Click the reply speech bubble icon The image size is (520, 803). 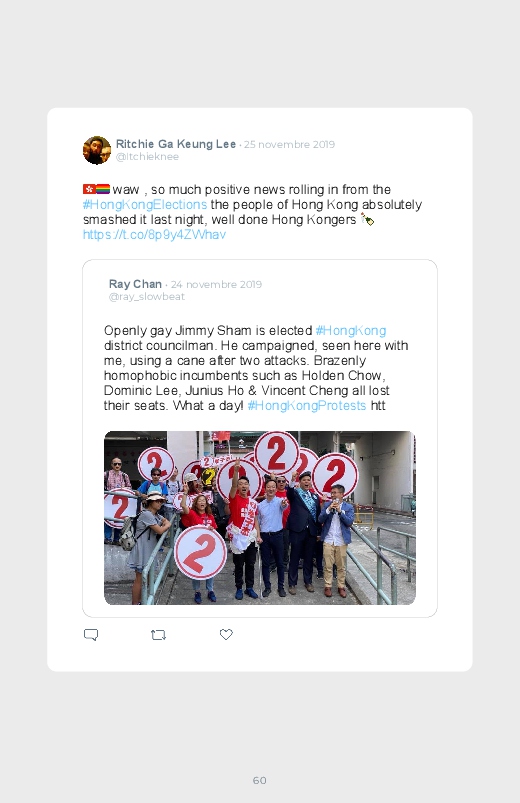91,635
